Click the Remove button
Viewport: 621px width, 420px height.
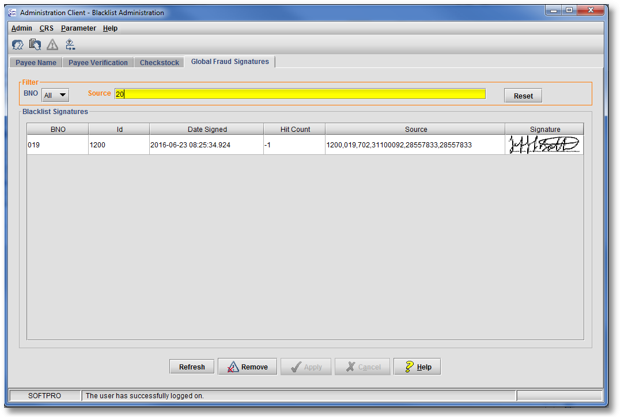pyautogui.click(x=246, y=367)
